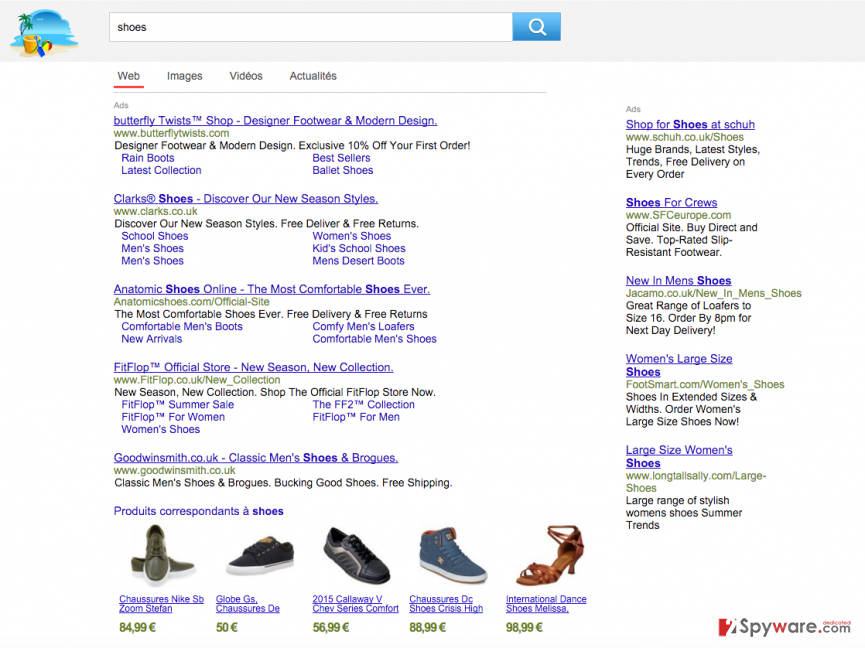This screenshot has height=648, width=865.
Task: Click the www.SFCeurope.com URL text
Action: click(x=678, y=215)
